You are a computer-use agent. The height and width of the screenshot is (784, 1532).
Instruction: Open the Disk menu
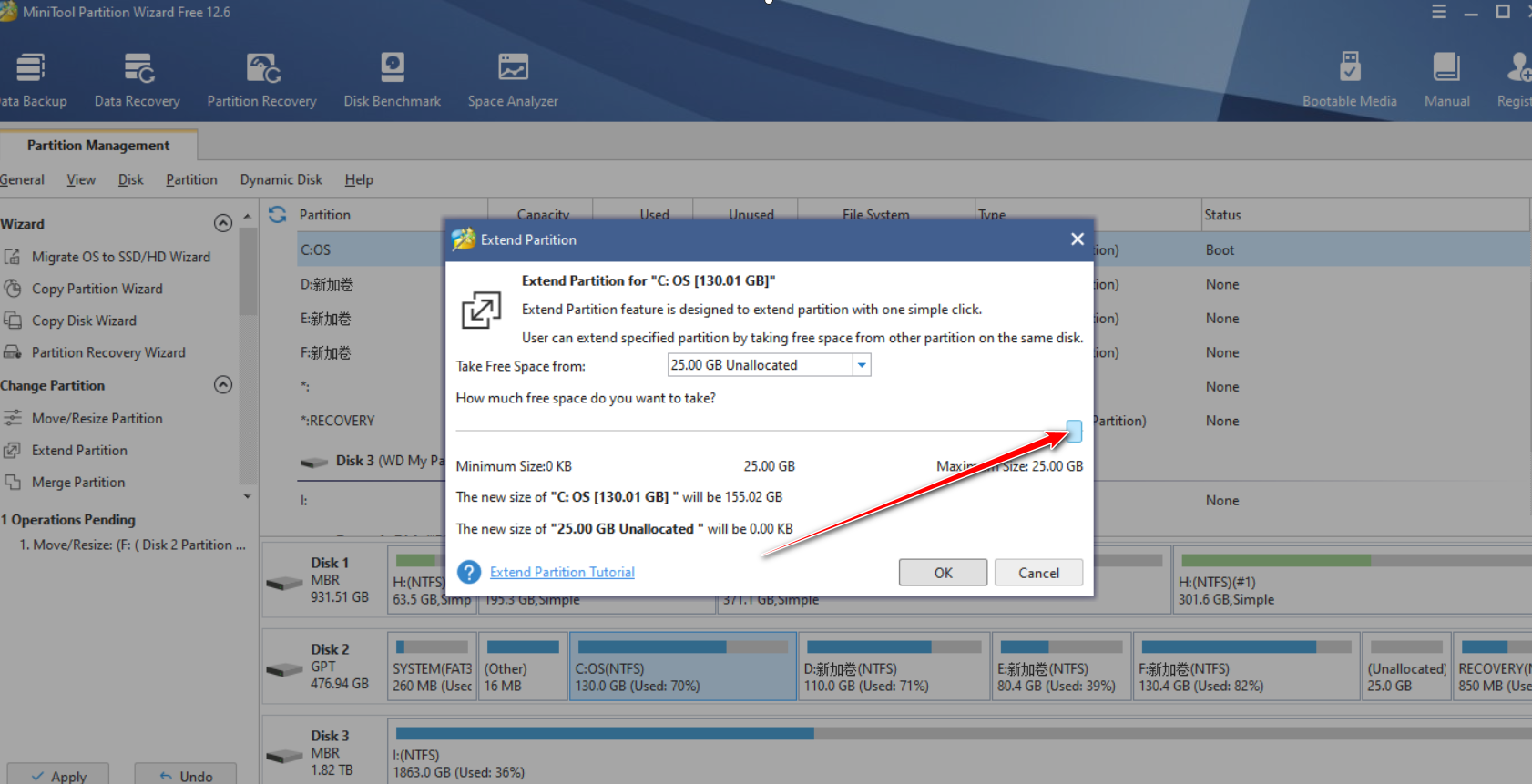click(131, 179)
